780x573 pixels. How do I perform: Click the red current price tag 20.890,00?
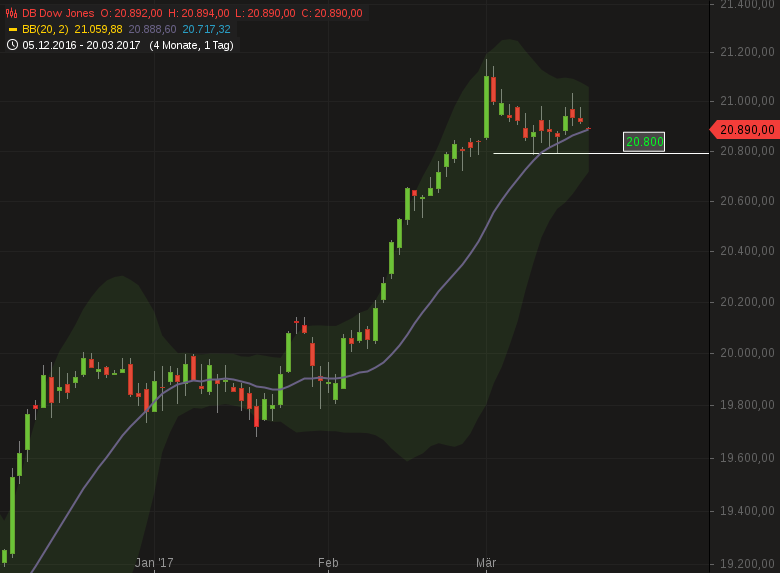click(745, 130)
